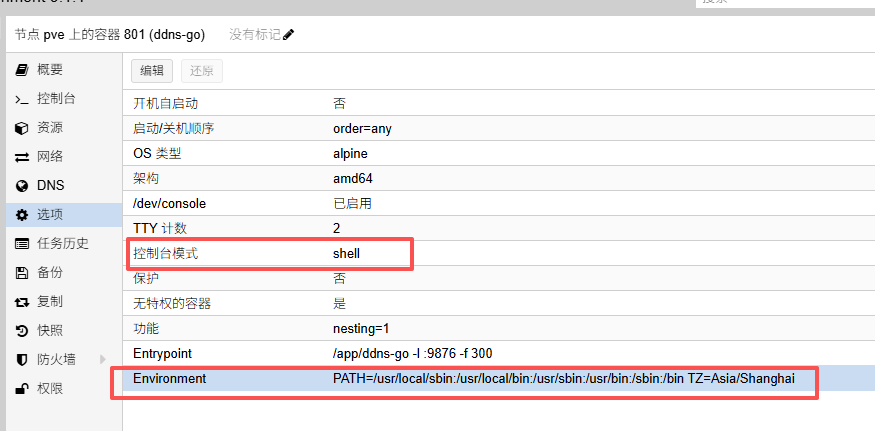Click the globe icon beside DNS
Image resolution: width=875 pixels, height=431 pixels.
21,186
